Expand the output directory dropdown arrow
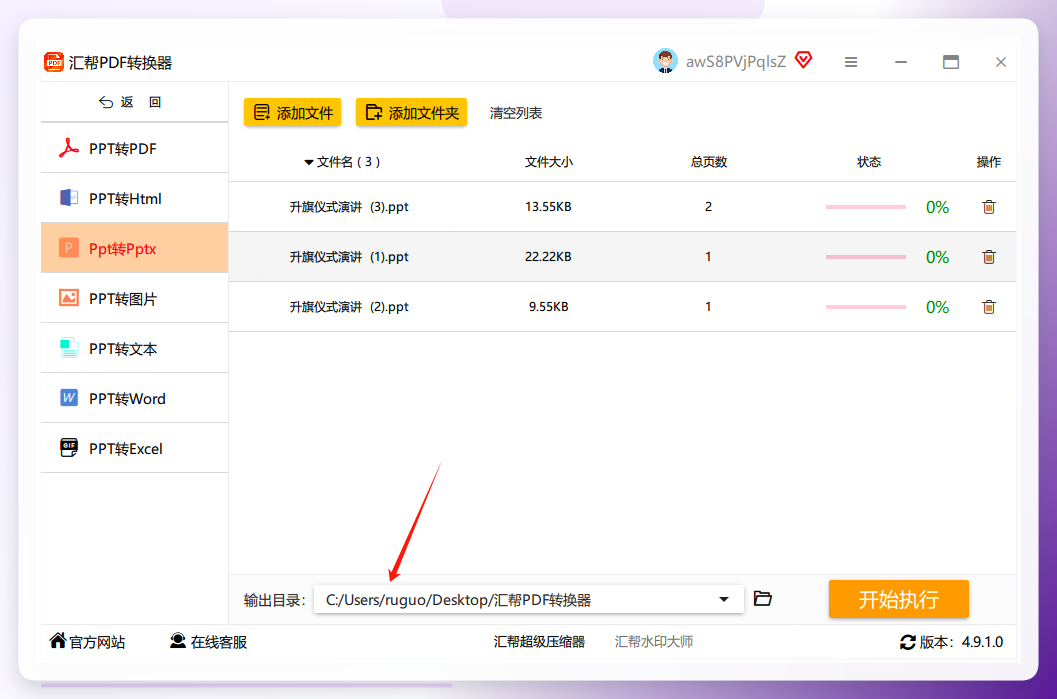 [x=723, y=599]
